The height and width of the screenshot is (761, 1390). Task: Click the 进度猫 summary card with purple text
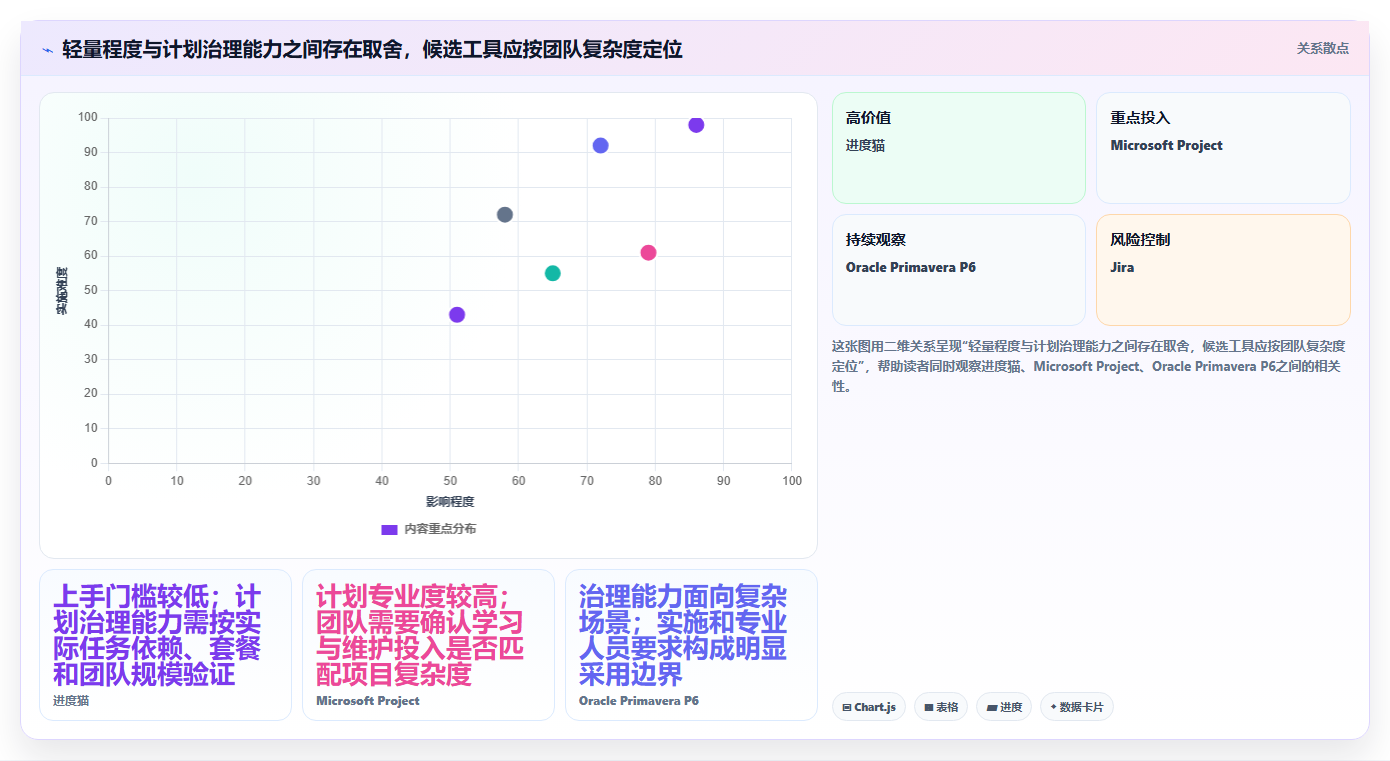(x=165, y=645)
